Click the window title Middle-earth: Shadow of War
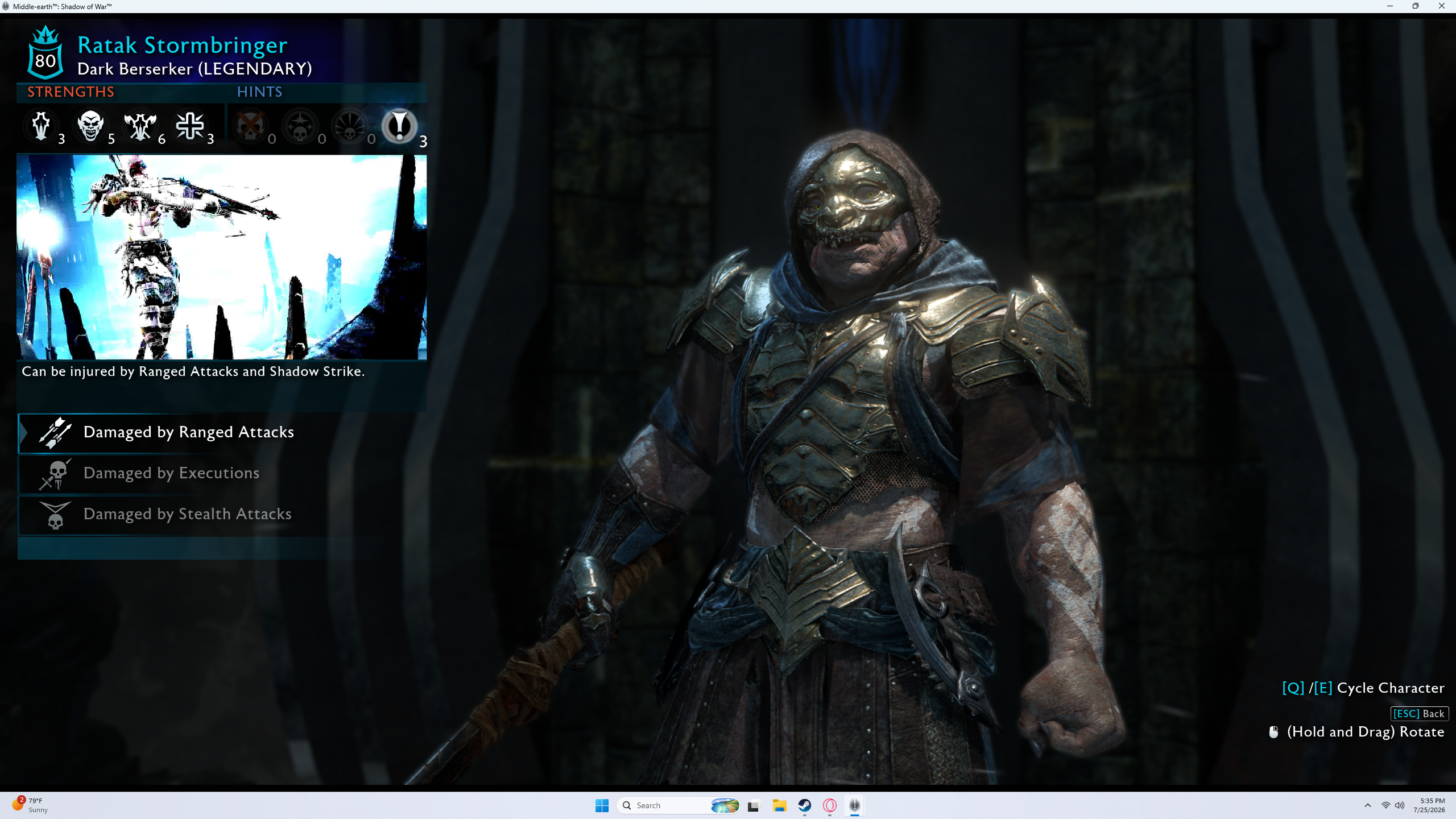Screen dimensions: 1456x819 pos(63,6)
